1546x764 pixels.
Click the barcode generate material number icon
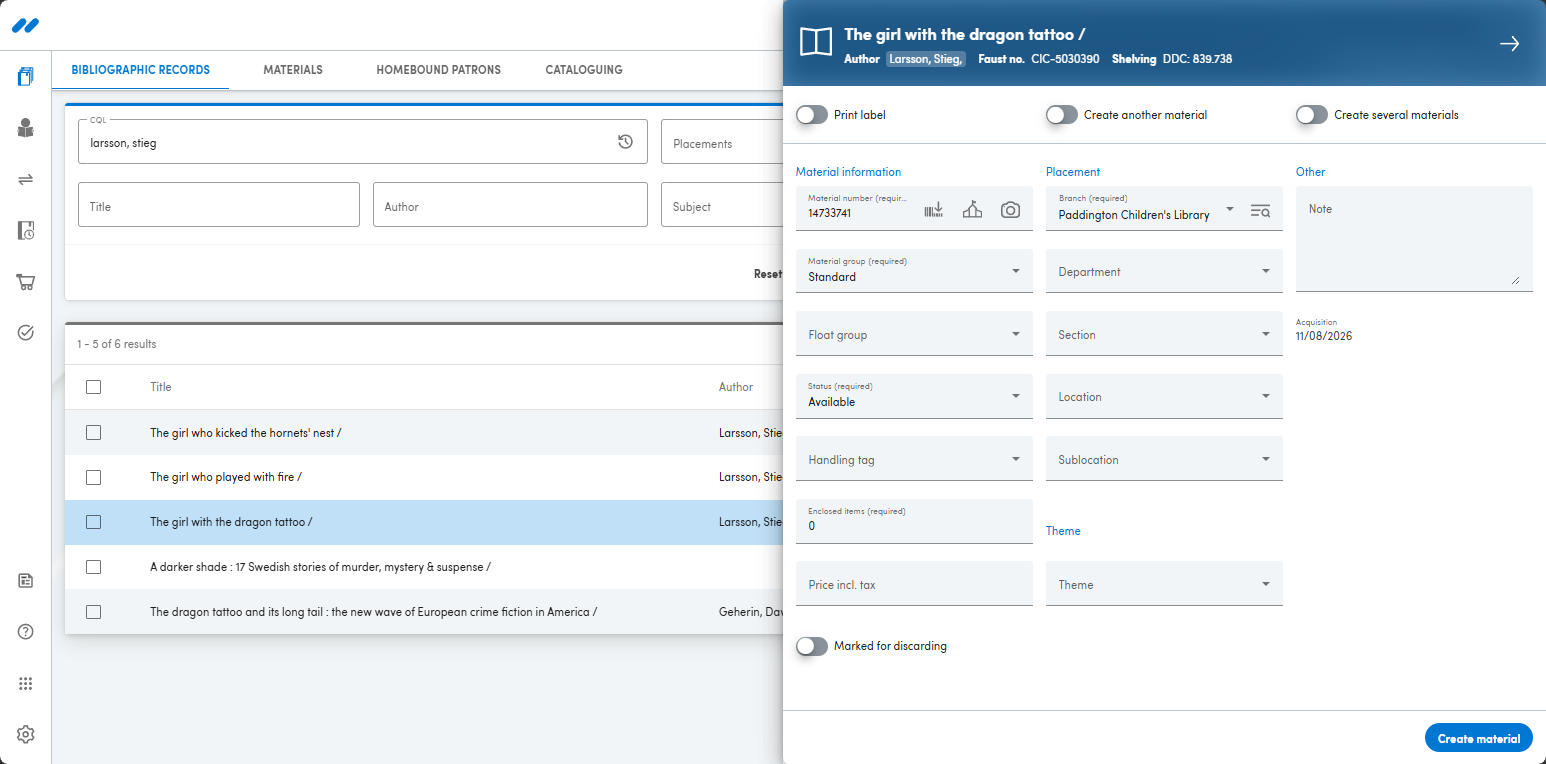(934, 210)
